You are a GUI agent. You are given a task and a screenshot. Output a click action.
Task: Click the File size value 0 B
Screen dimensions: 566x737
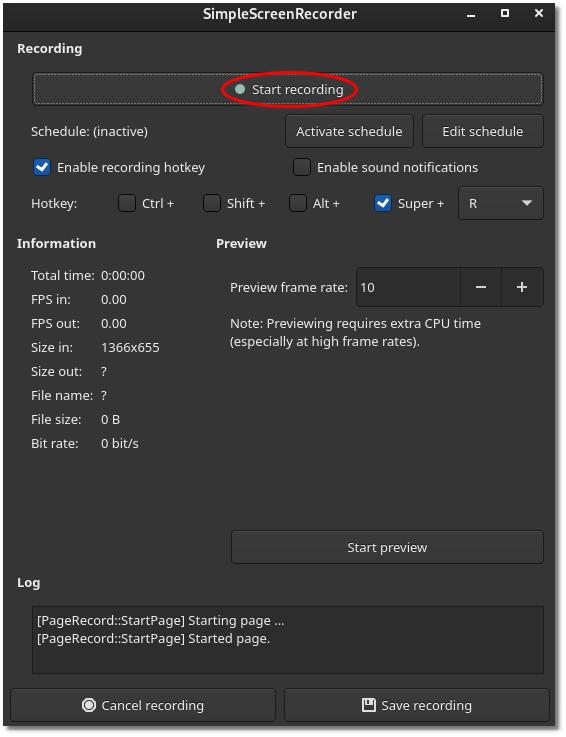click(110, 419)
